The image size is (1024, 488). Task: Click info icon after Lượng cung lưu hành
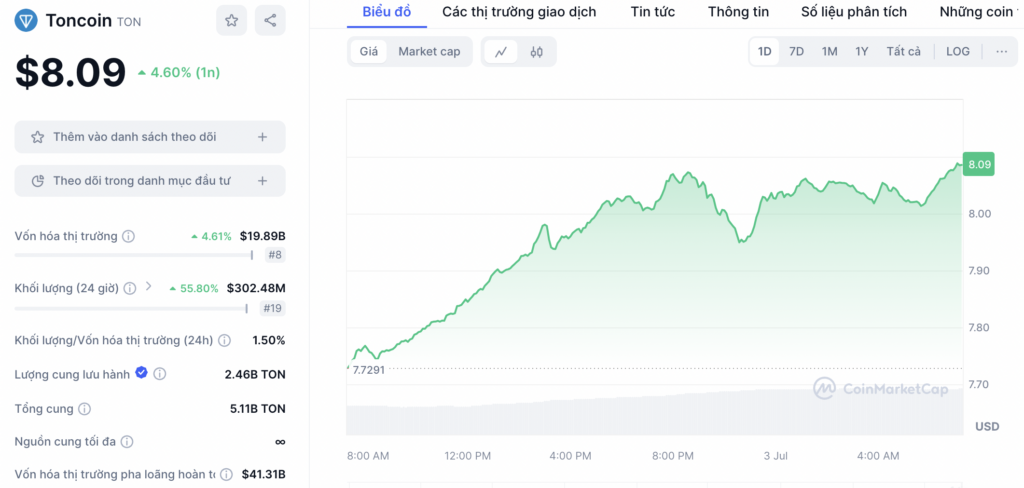(x=159, y=374)
